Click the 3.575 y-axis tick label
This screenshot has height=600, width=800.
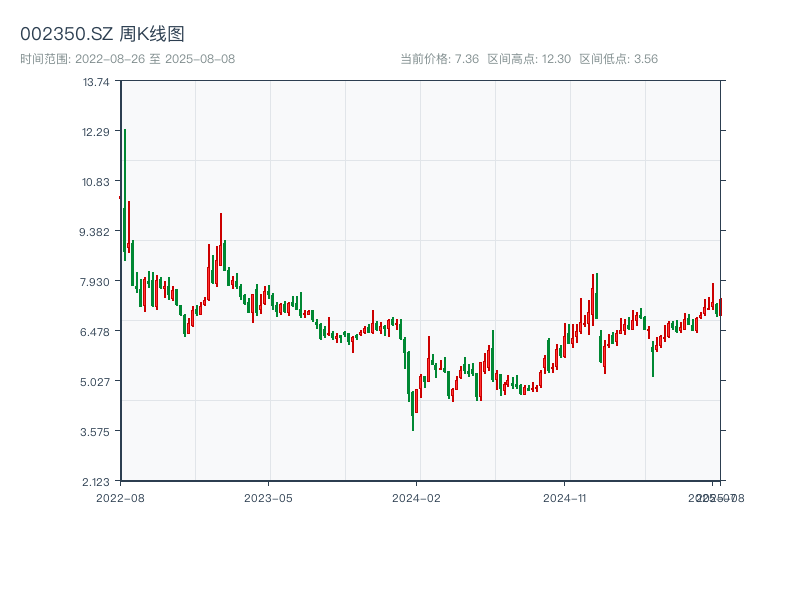click(95, 432)
